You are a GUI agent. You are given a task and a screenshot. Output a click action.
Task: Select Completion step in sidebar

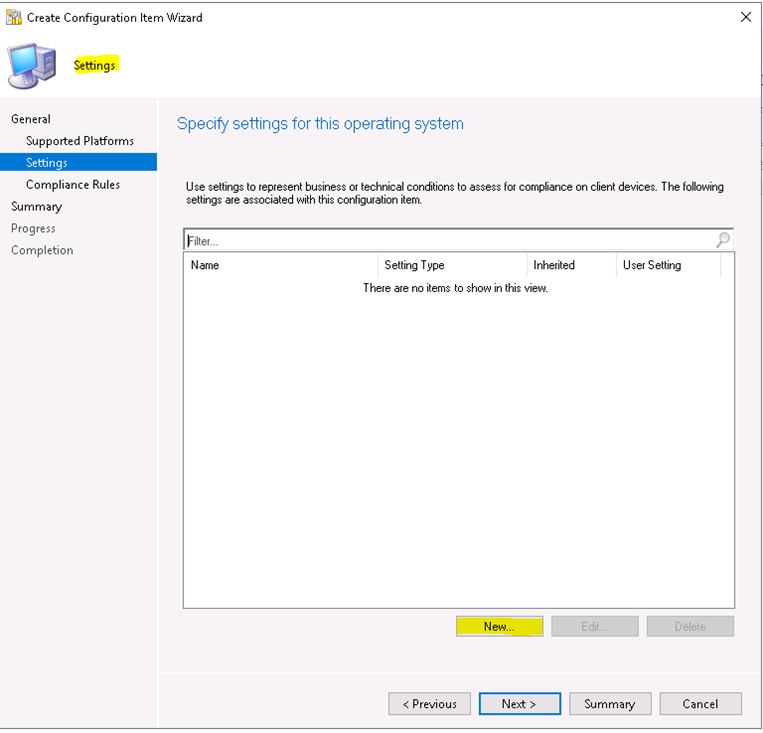(42, 250)
